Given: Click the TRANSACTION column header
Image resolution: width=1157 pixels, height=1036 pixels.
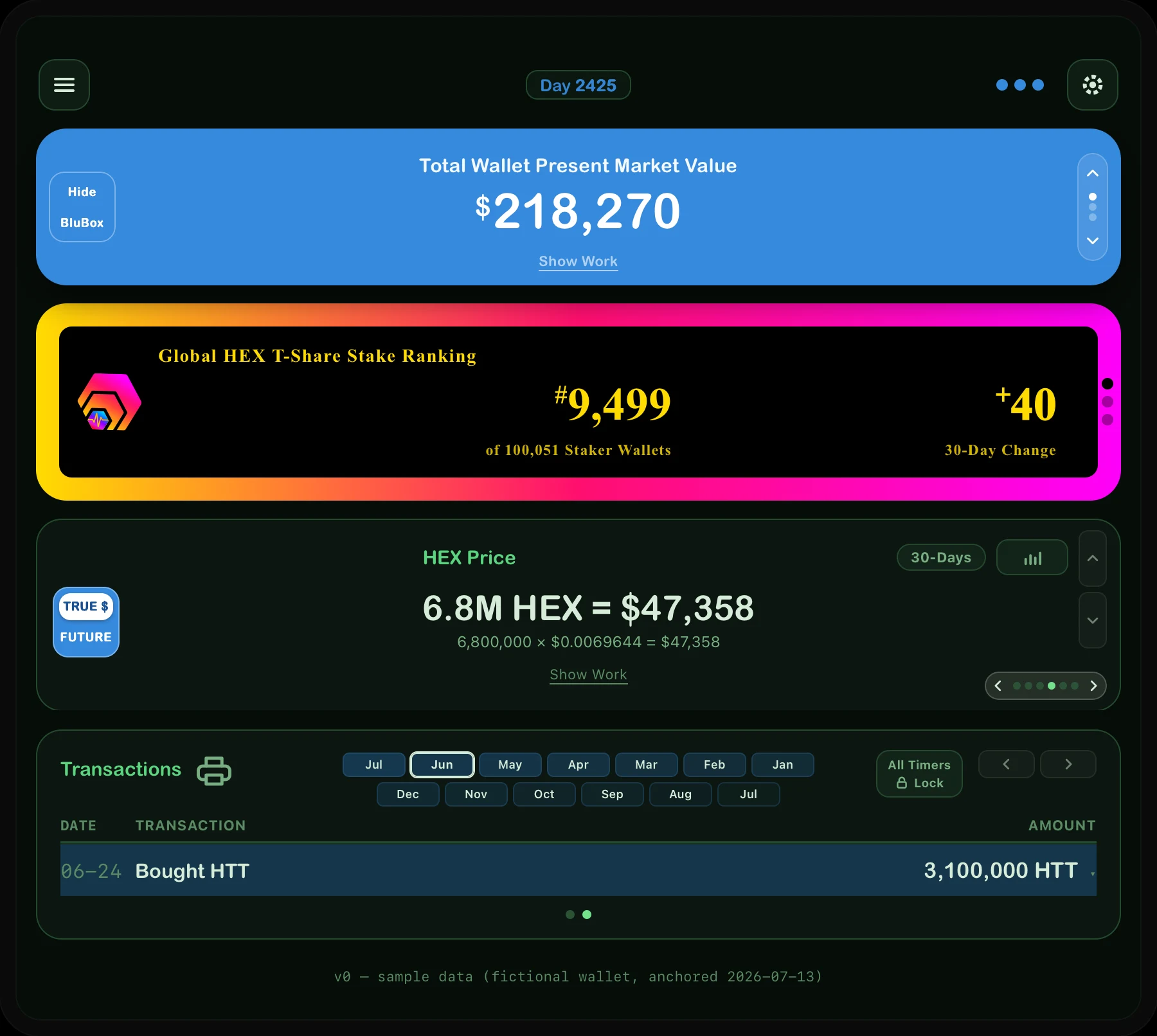Looking at the screenshot, I should tap(191, 825).
